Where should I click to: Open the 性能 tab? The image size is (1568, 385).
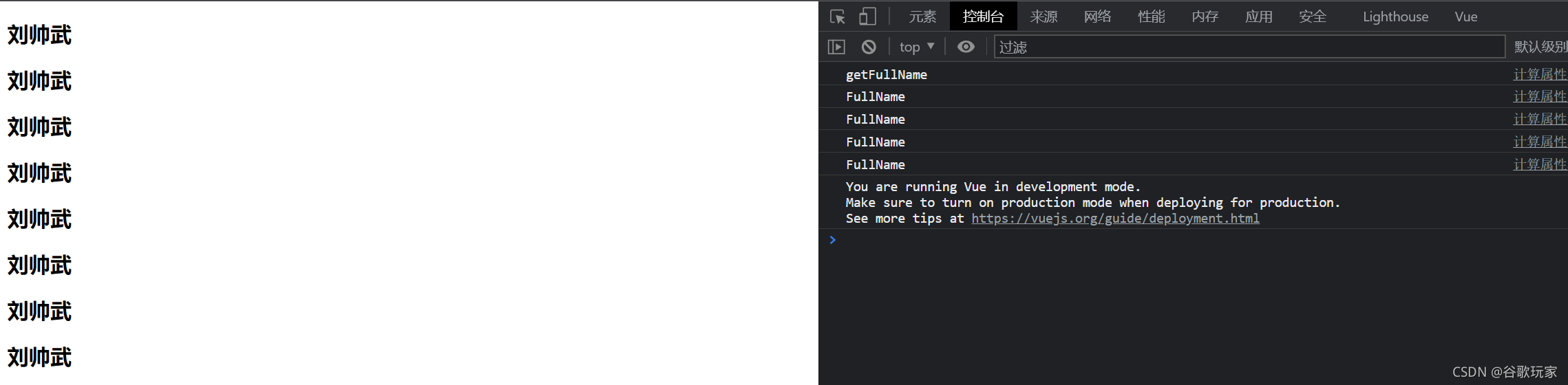click(x=1151, y=16)
